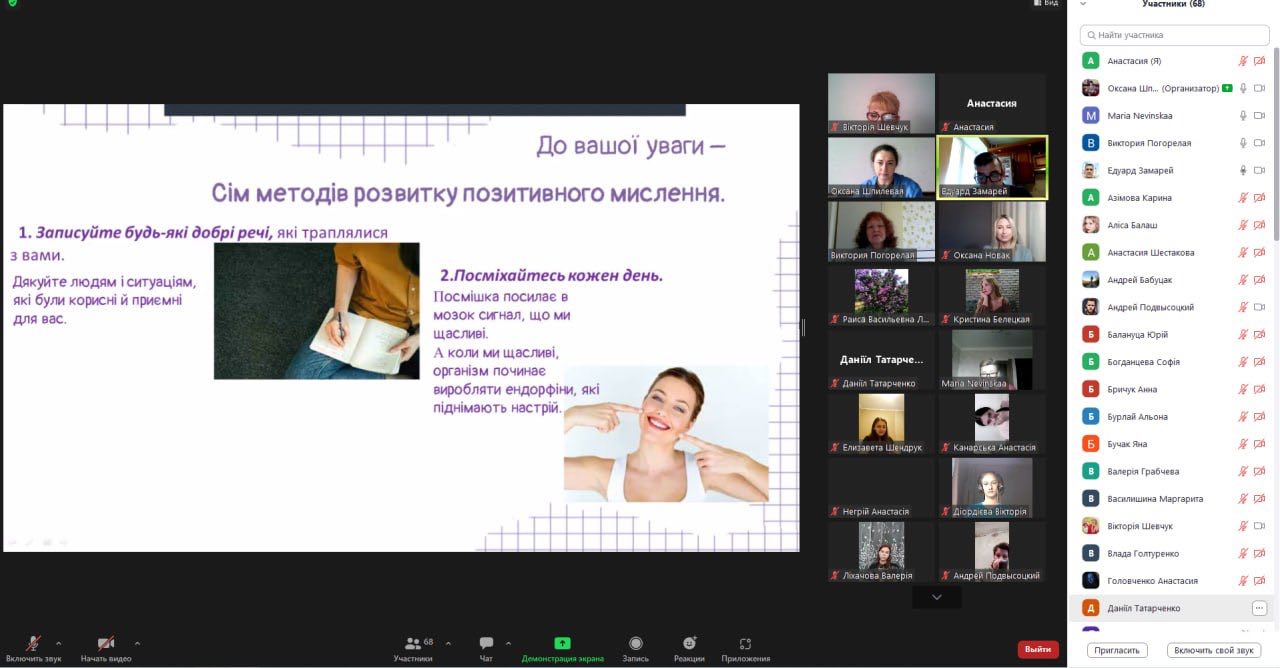Unmute via the Включить звук microphone icon
This screenshot has width=1280, height=668.
33,643
